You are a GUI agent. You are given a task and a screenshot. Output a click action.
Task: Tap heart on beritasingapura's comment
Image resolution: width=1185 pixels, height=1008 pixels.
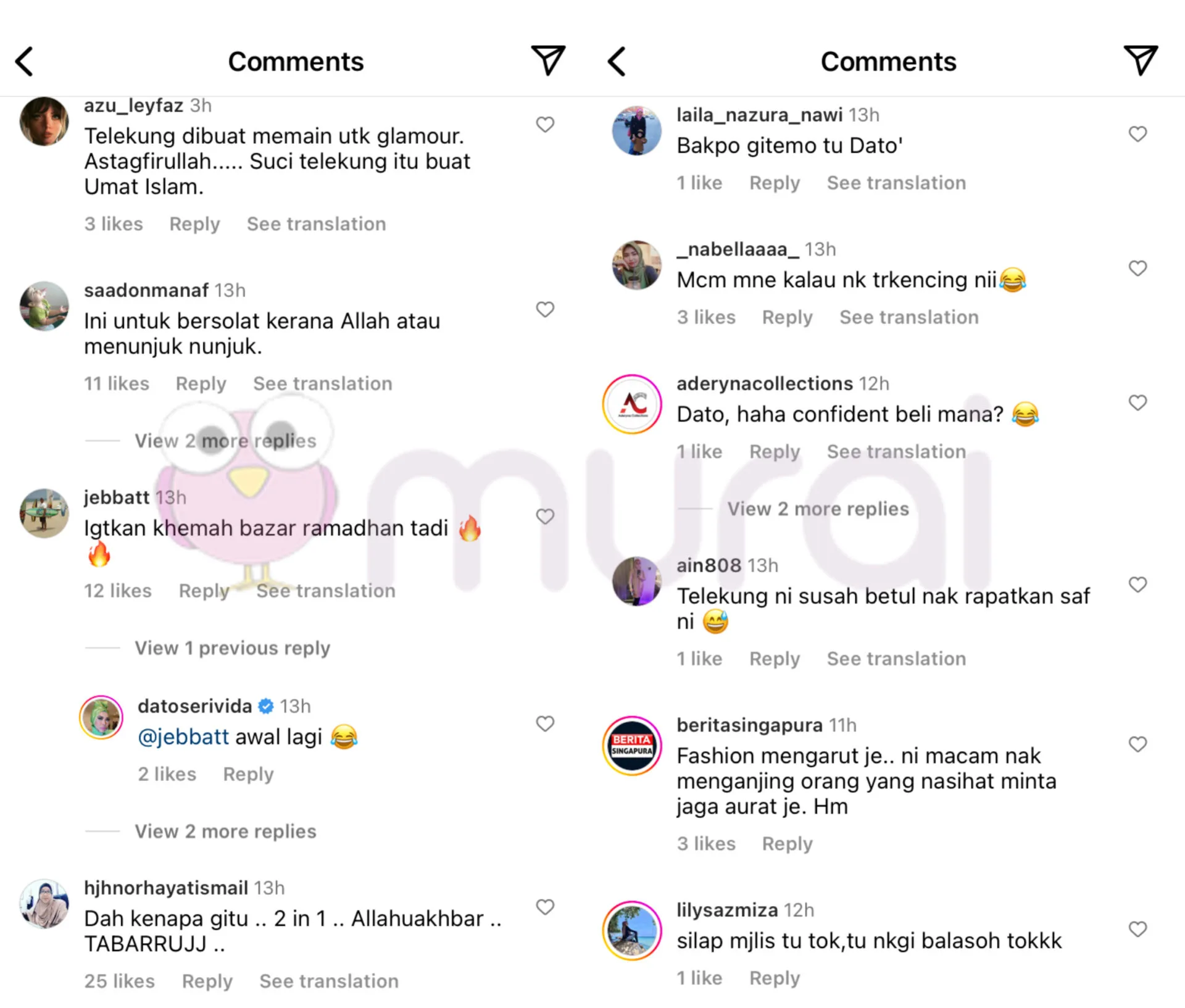[x=1137, y=744]
